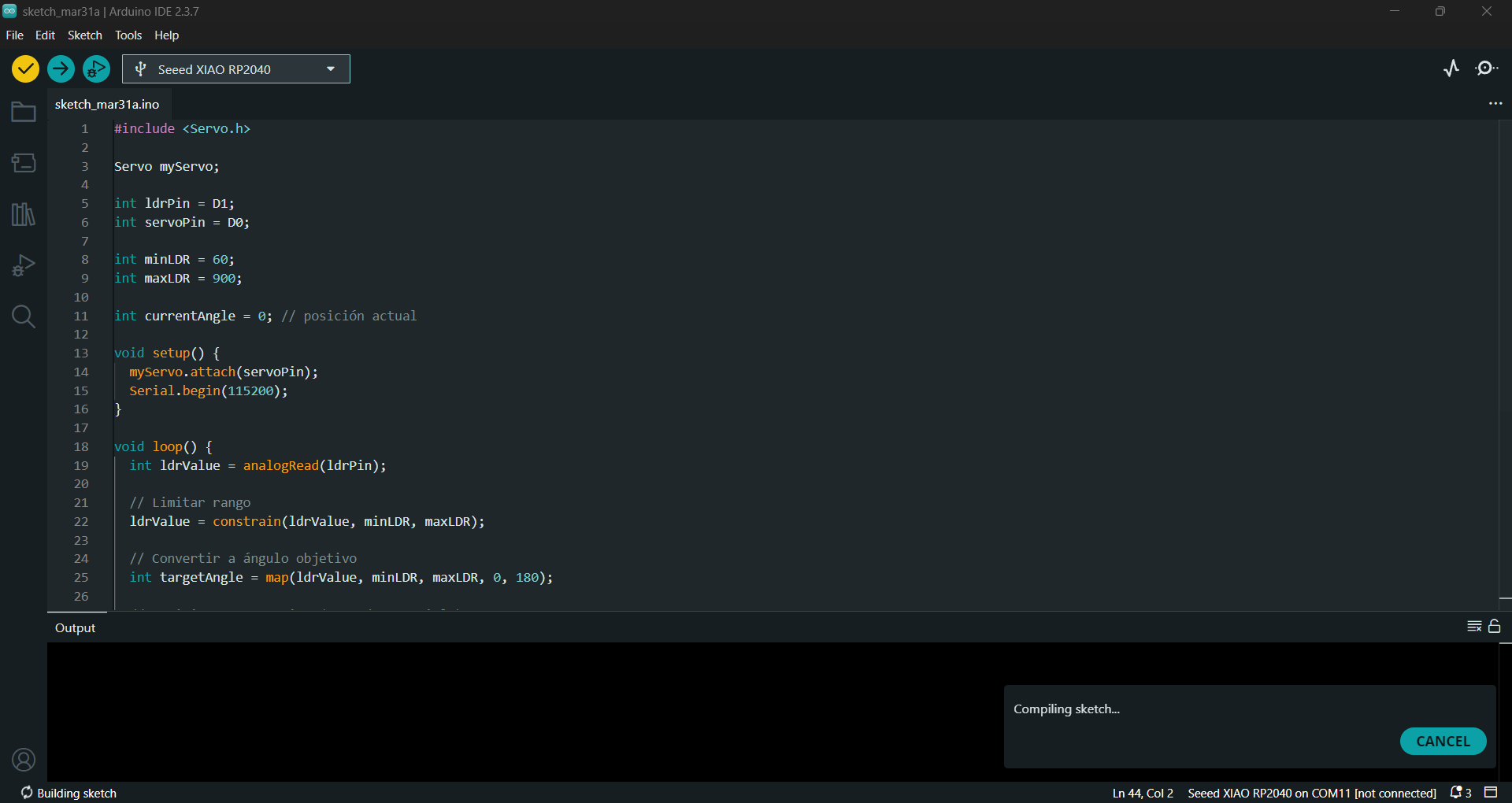Minimize the Arduino IDE window
1512x803 pixels.
1395,11
